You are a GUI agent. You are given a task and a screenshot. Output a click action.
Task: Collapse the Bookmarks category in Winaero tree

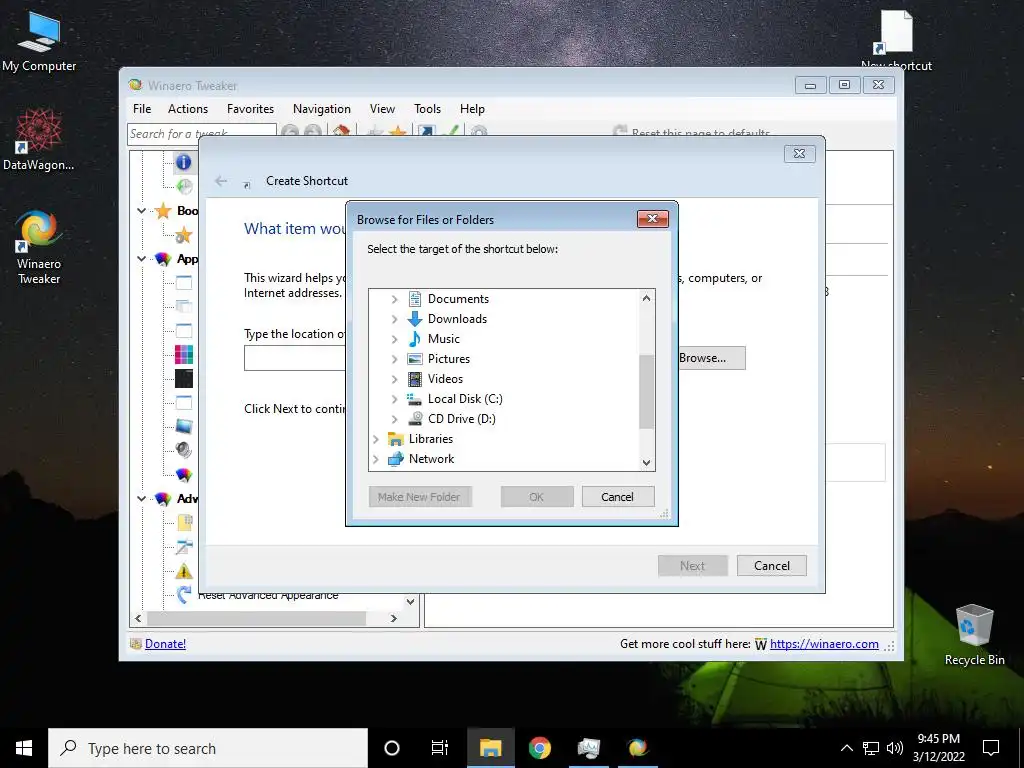142,211
